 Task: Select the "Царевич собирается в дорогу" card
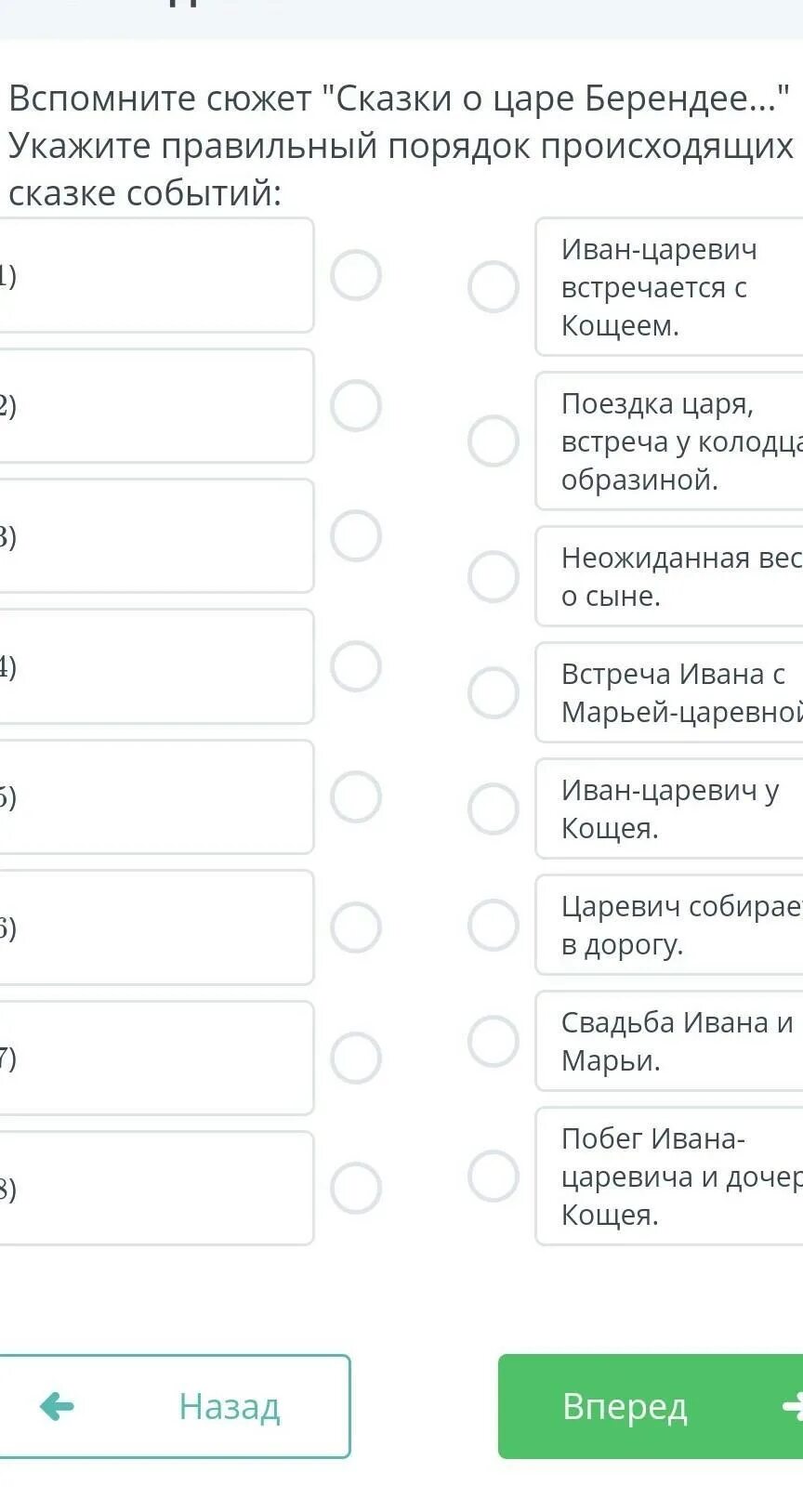[x=669, y=925]
